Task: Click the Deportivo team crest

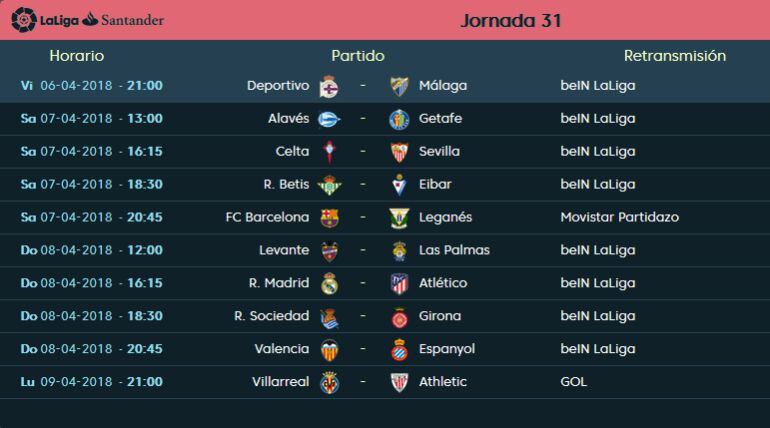Action: [x=329, y=86]
